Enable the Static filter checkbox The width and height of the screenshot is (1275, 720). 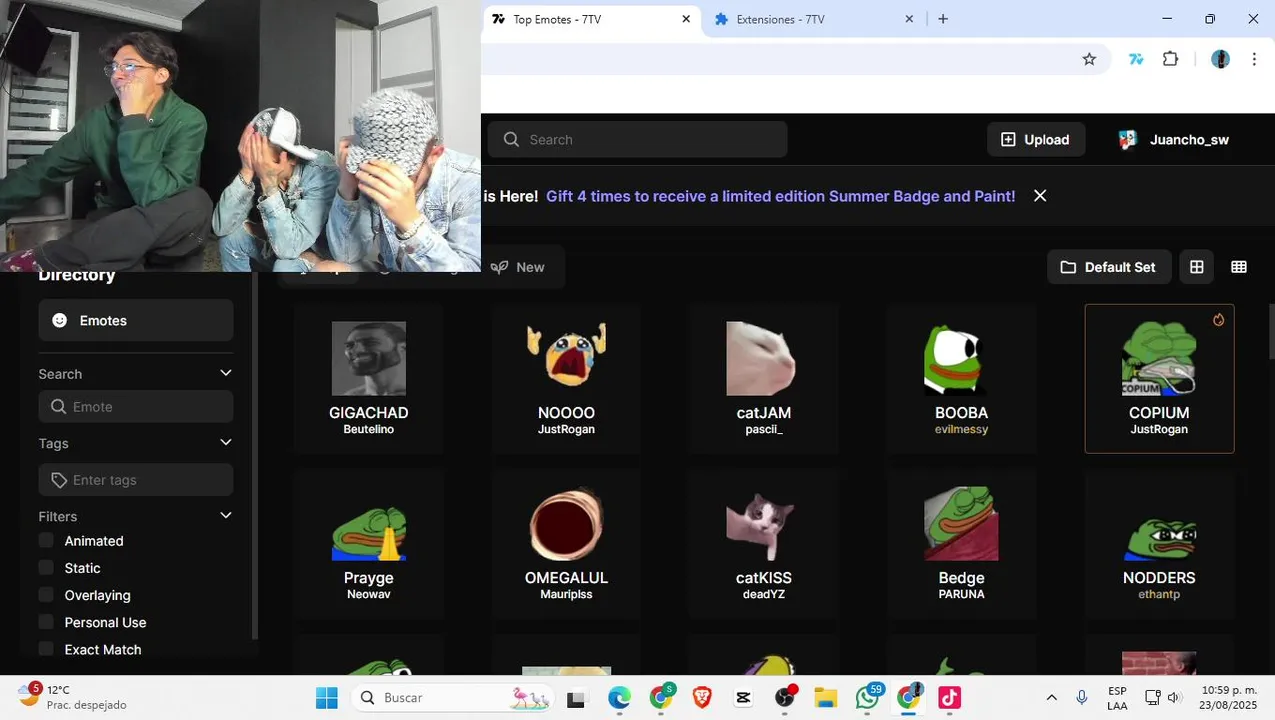[46, 568]
